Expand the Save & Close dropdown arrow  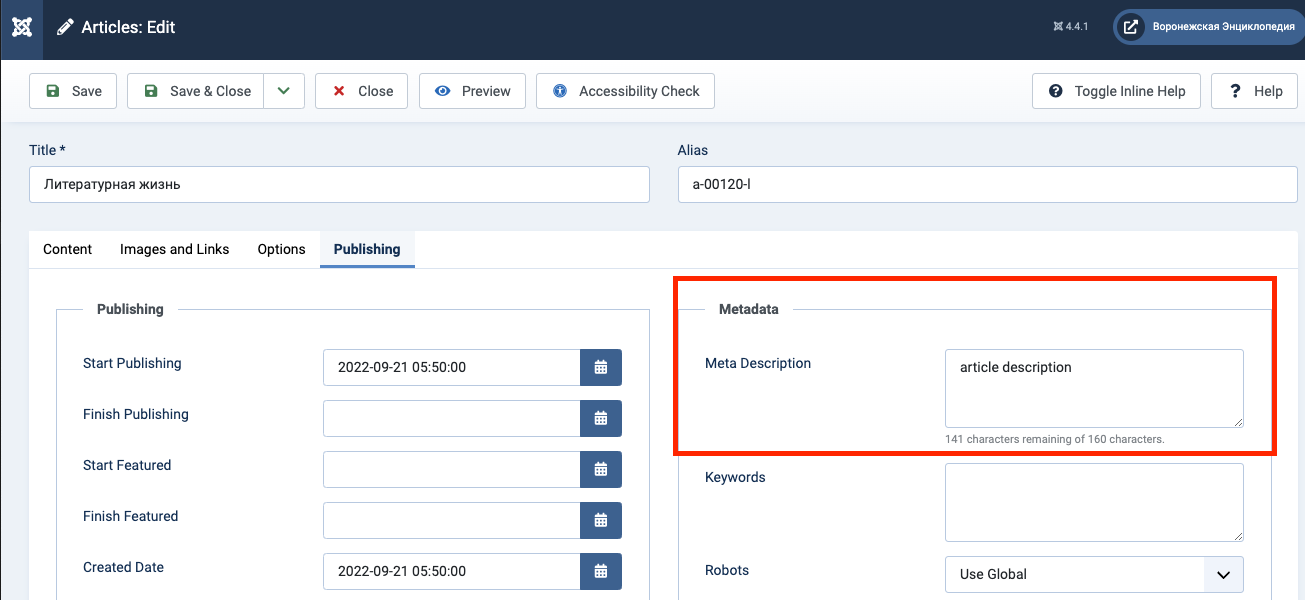284,91
